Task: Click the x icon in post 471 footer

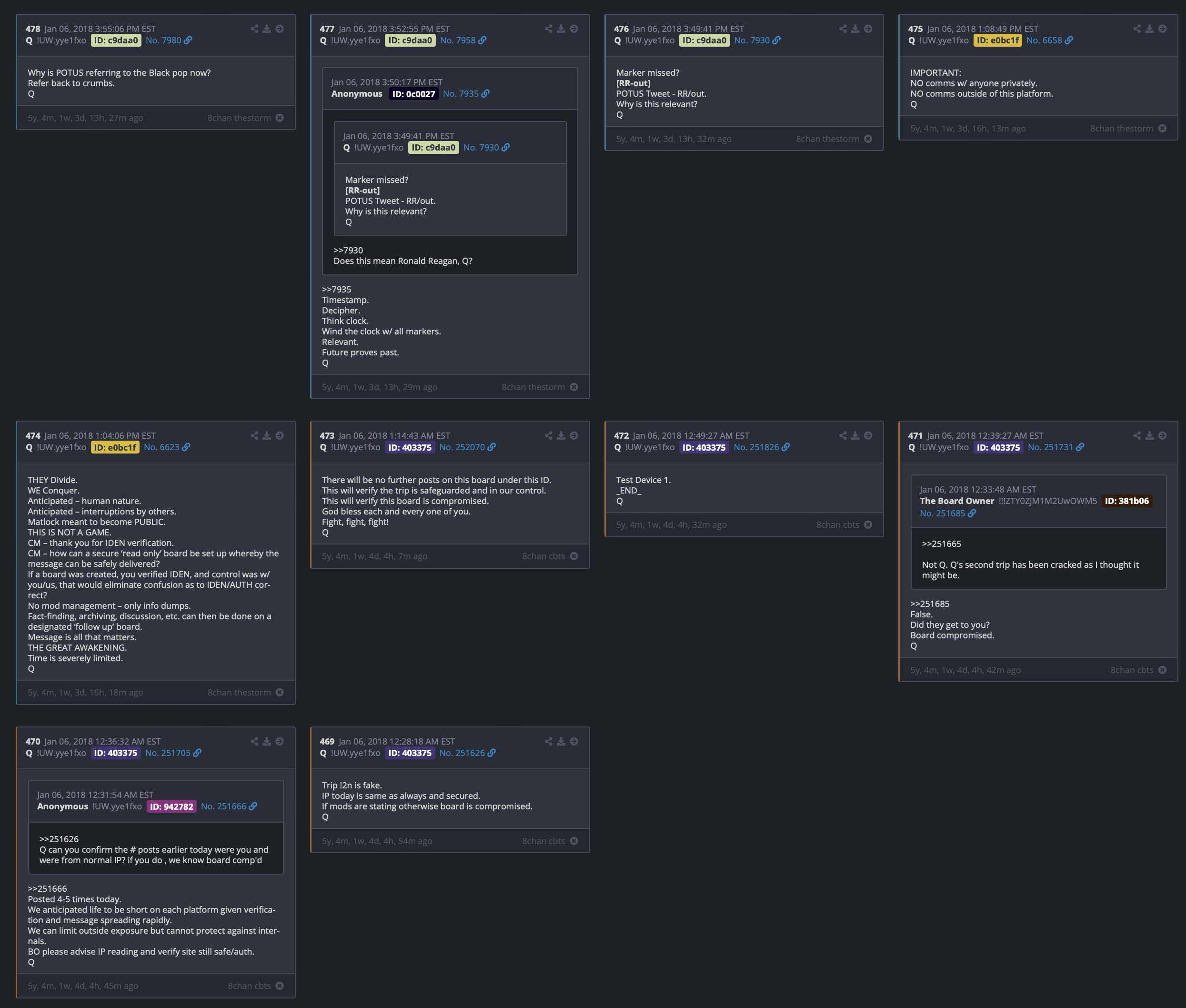Action: (1162, 670)
